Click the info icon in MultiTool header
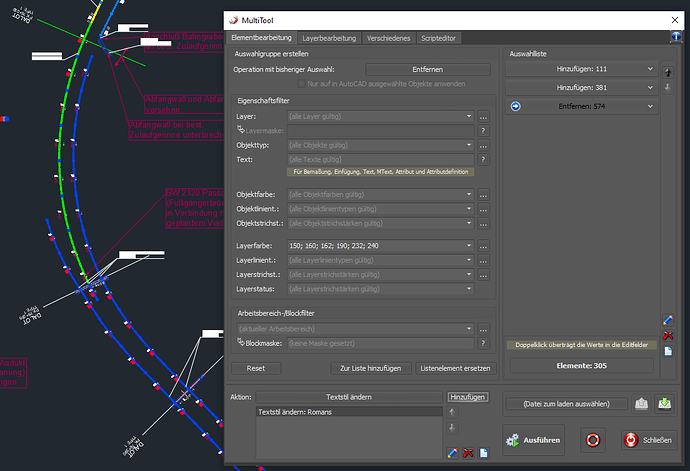 tap(677, 37)
